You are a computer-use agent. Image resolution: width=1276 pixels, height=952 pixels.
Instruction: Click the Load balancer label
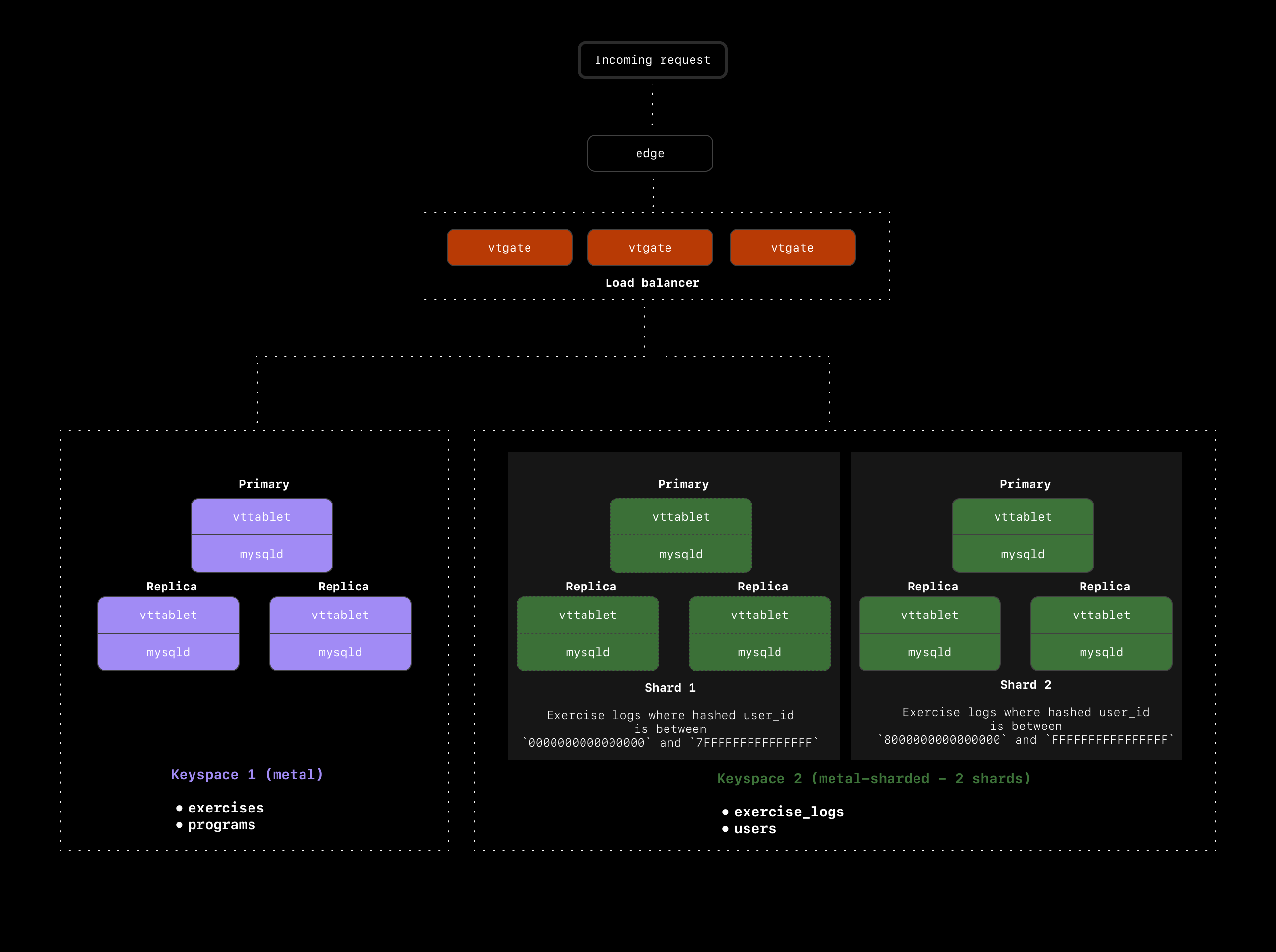(652, 283)
